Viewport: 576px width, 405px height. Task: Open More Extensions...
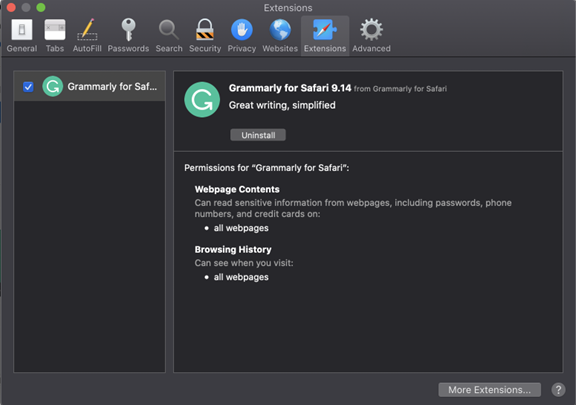click(x=489, y=390)
